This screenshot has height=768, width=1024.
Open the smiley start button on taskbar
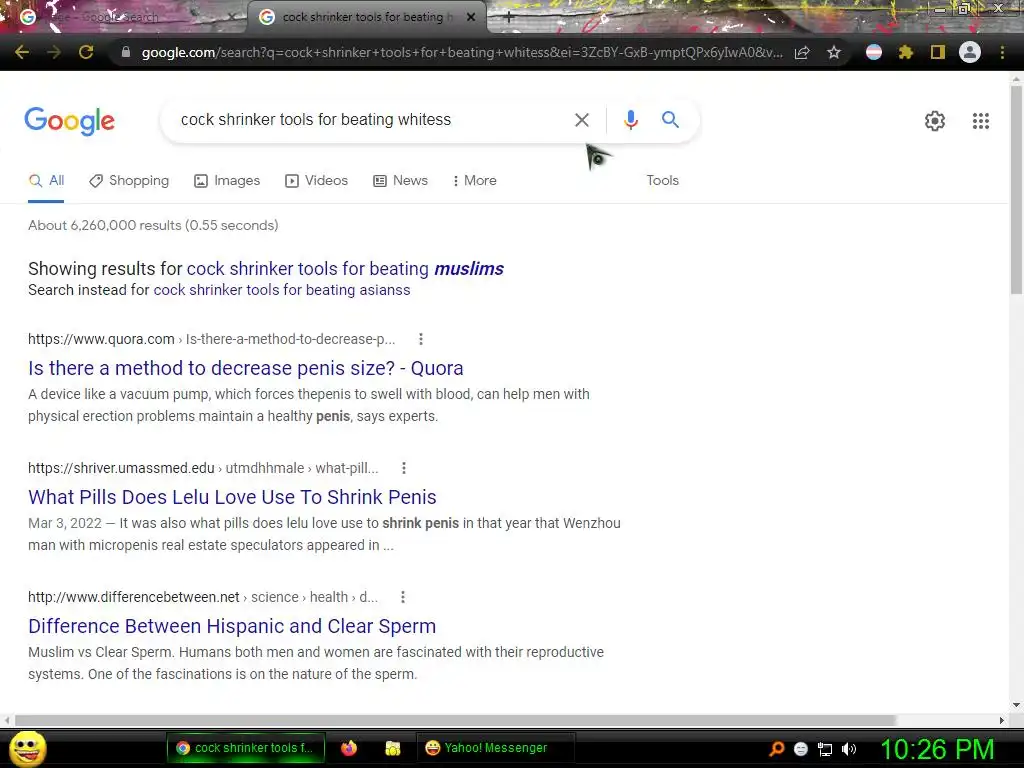pyautogui.click(x=27, y=748)
